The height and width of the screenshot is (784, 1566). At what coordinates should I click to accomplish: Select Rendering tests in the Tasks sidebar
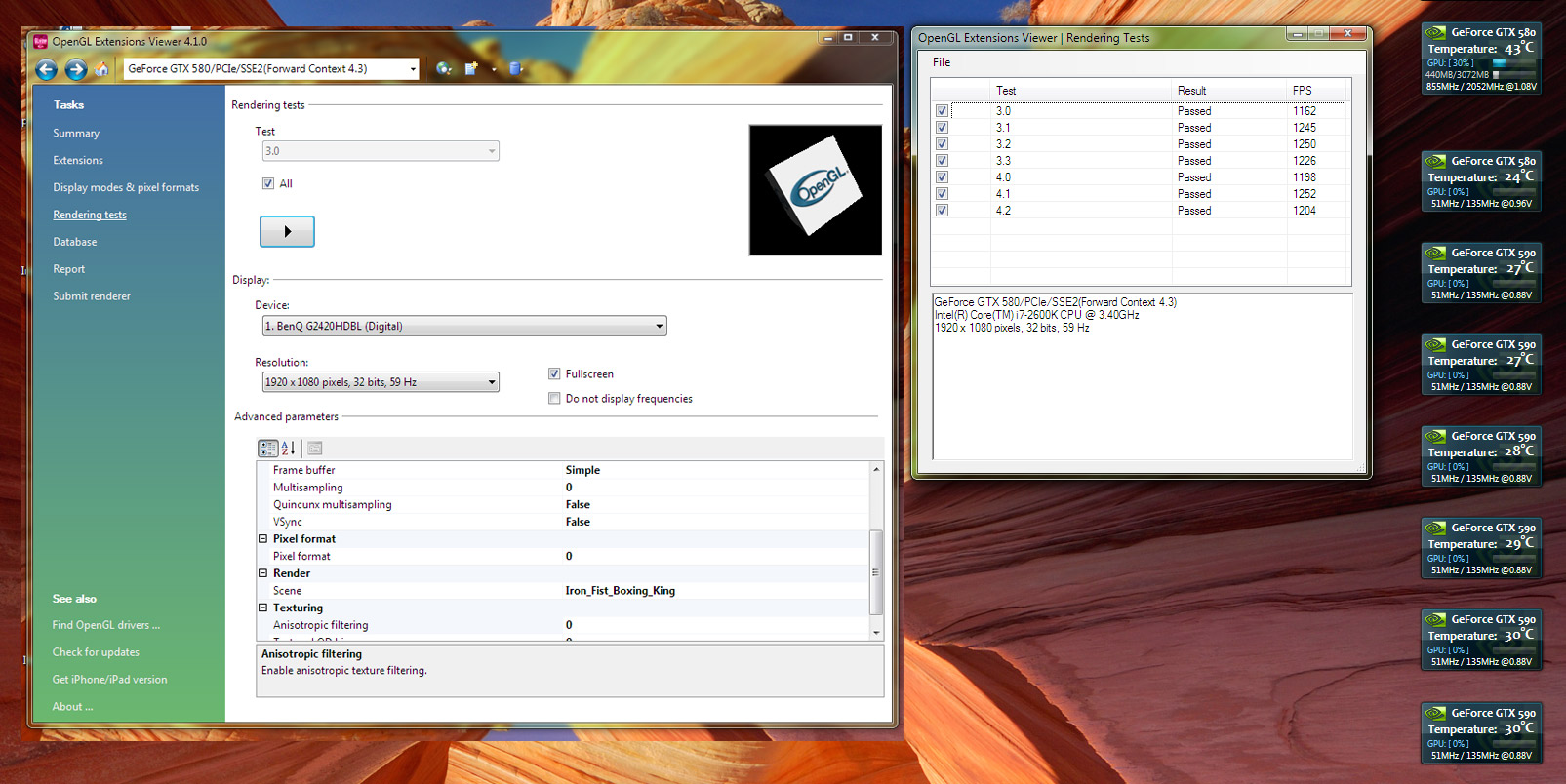pos(90,216)
